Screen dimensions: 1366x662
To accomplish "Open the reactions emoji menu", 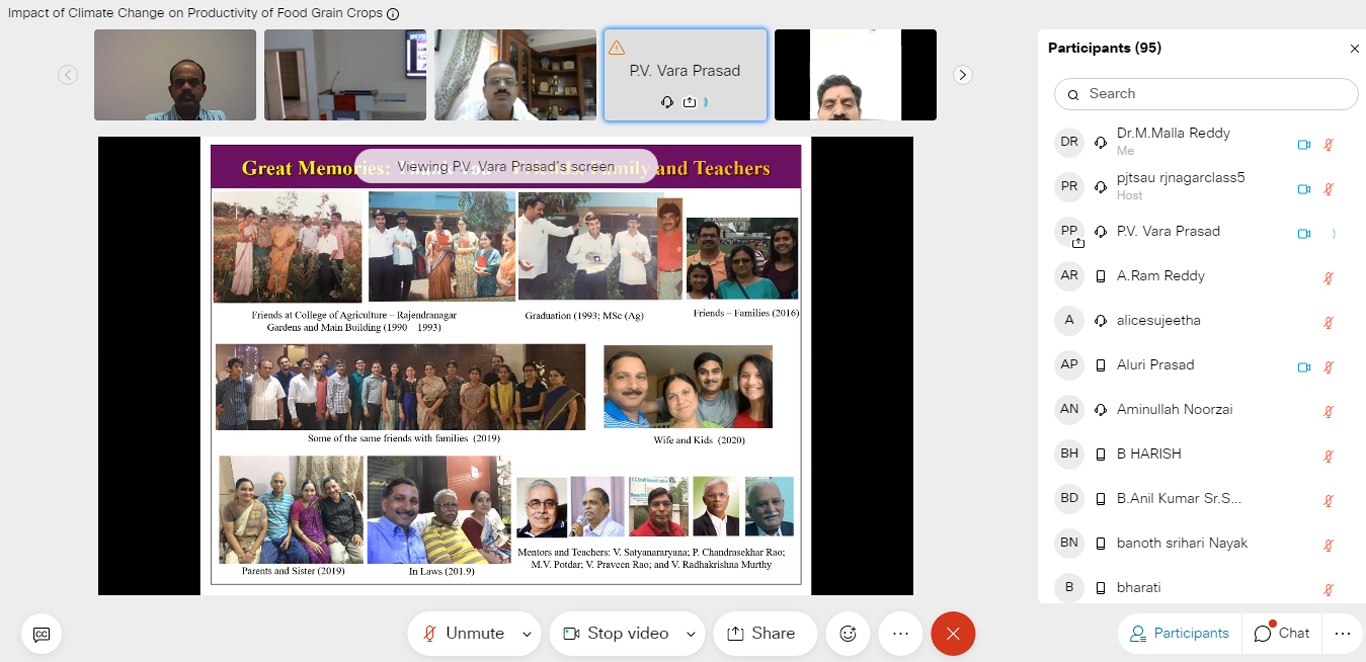I will pos(848,633).
